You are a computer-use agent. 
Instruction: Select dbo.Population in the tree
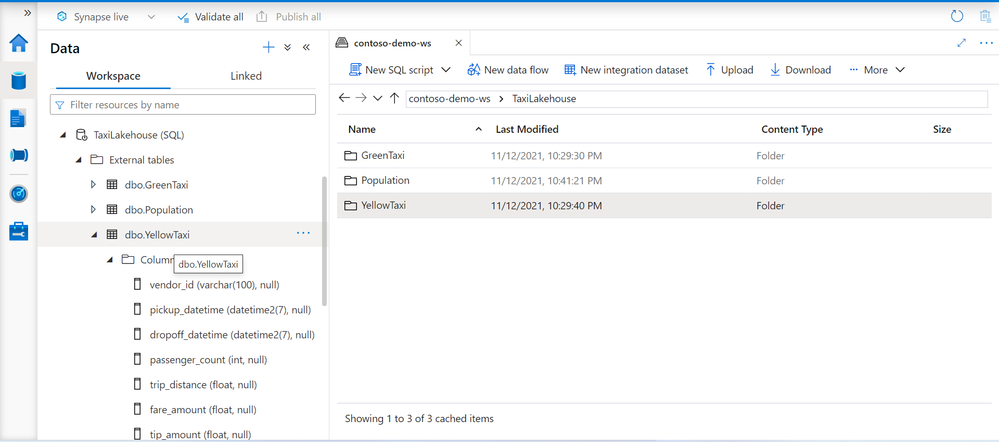point(159,210)
